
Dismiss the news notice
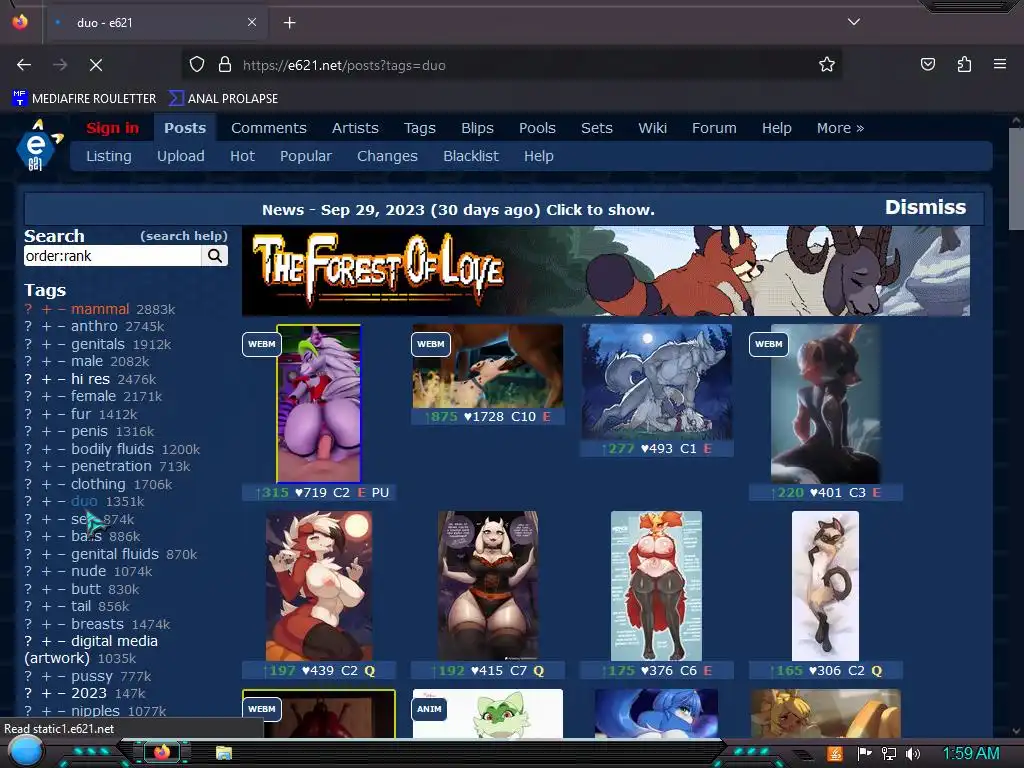(x=925, y=207)
